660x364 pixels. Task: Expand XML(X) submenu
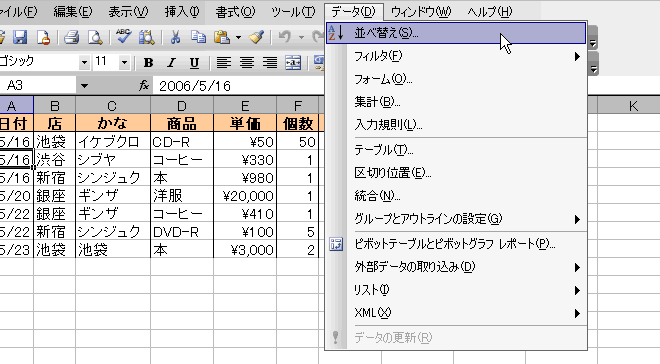(578, 314)
